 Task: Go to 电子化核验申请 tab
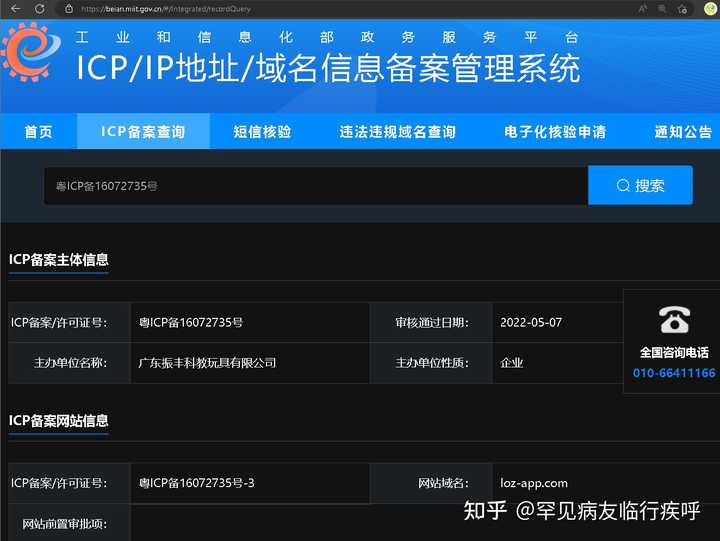tap(555, 132)
